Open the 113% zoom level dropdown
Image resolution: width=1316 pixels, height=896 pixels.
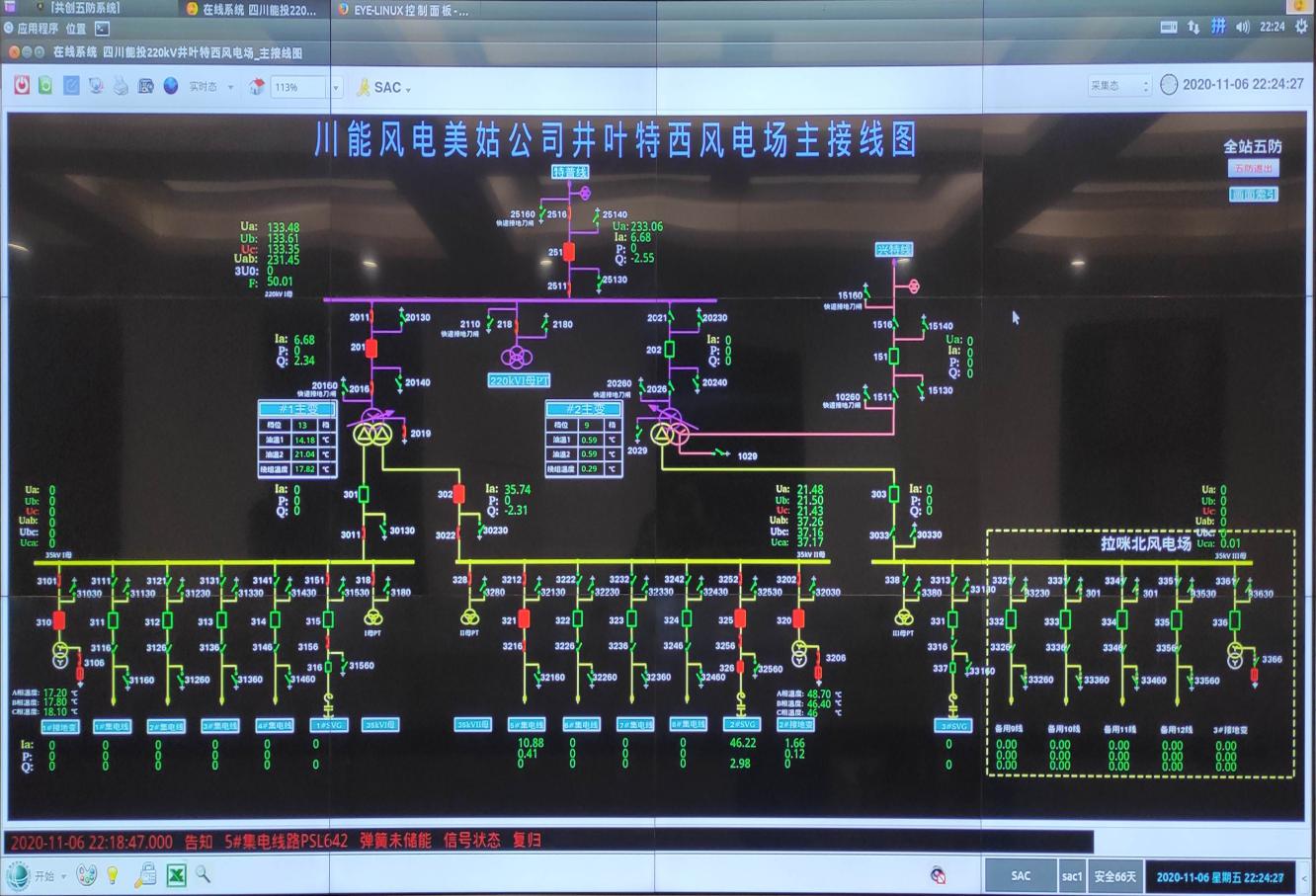click(336, 87)
